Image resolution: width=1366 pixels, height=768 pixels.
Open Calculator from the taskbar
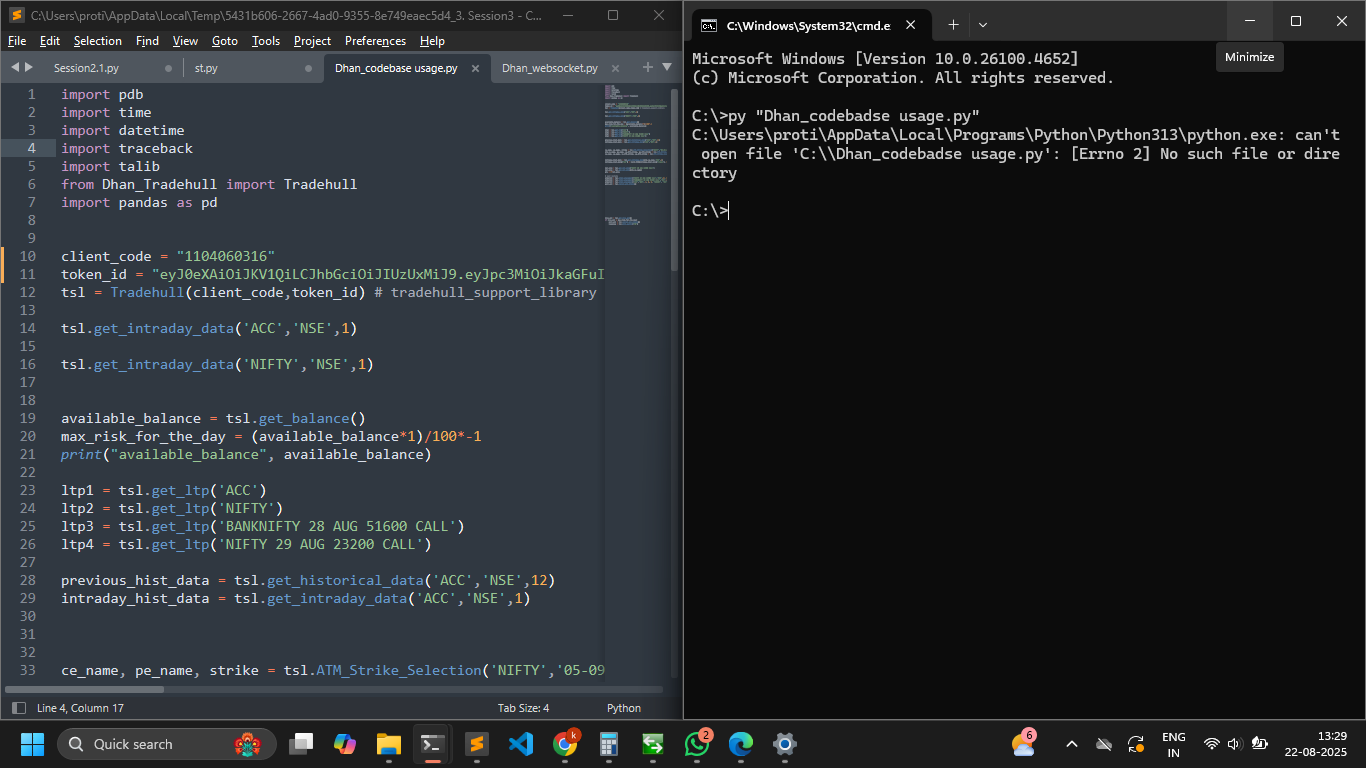tap(609, 744)
